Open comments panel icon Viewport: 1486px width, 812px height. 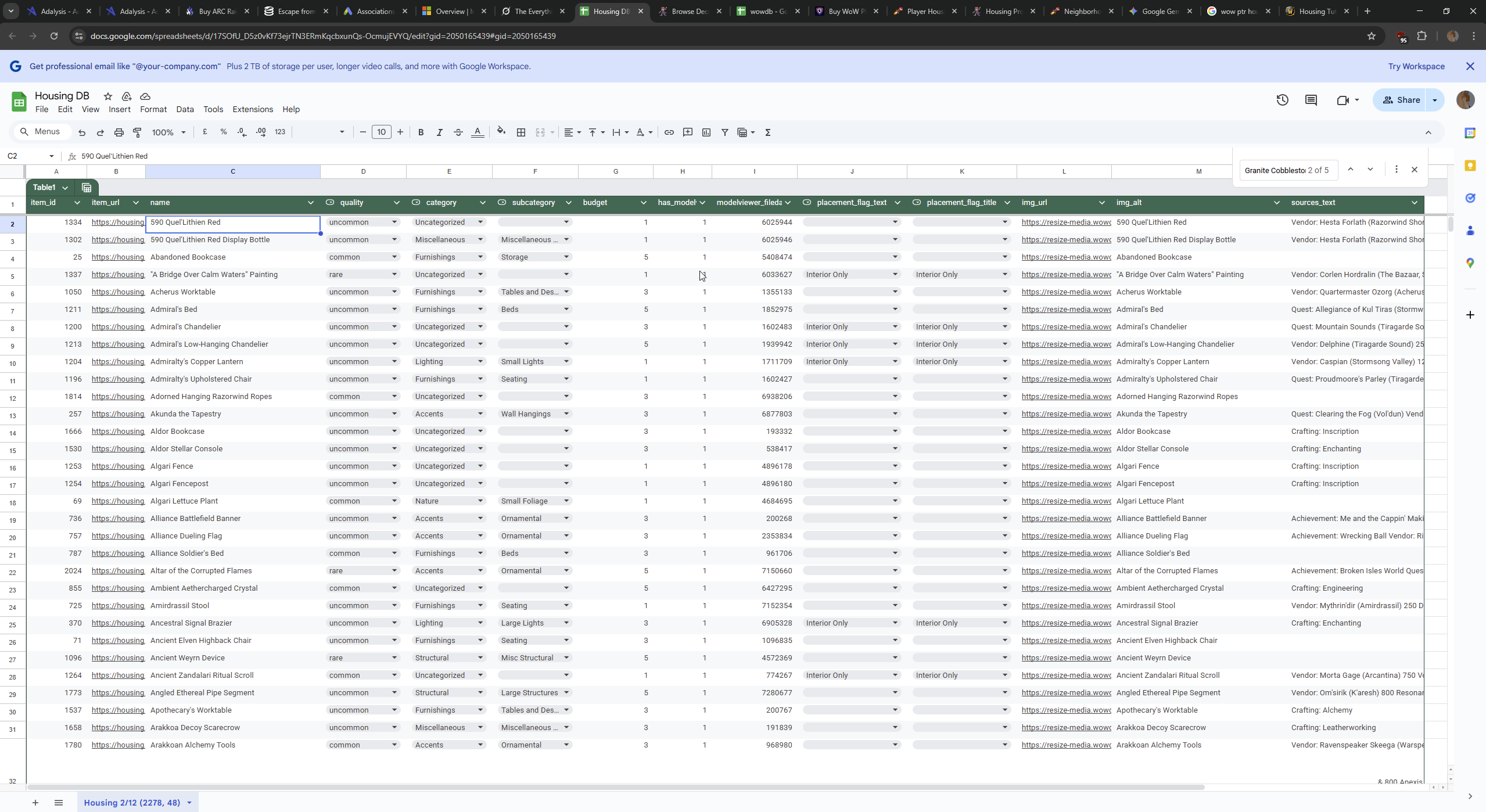click(1311, 100)
